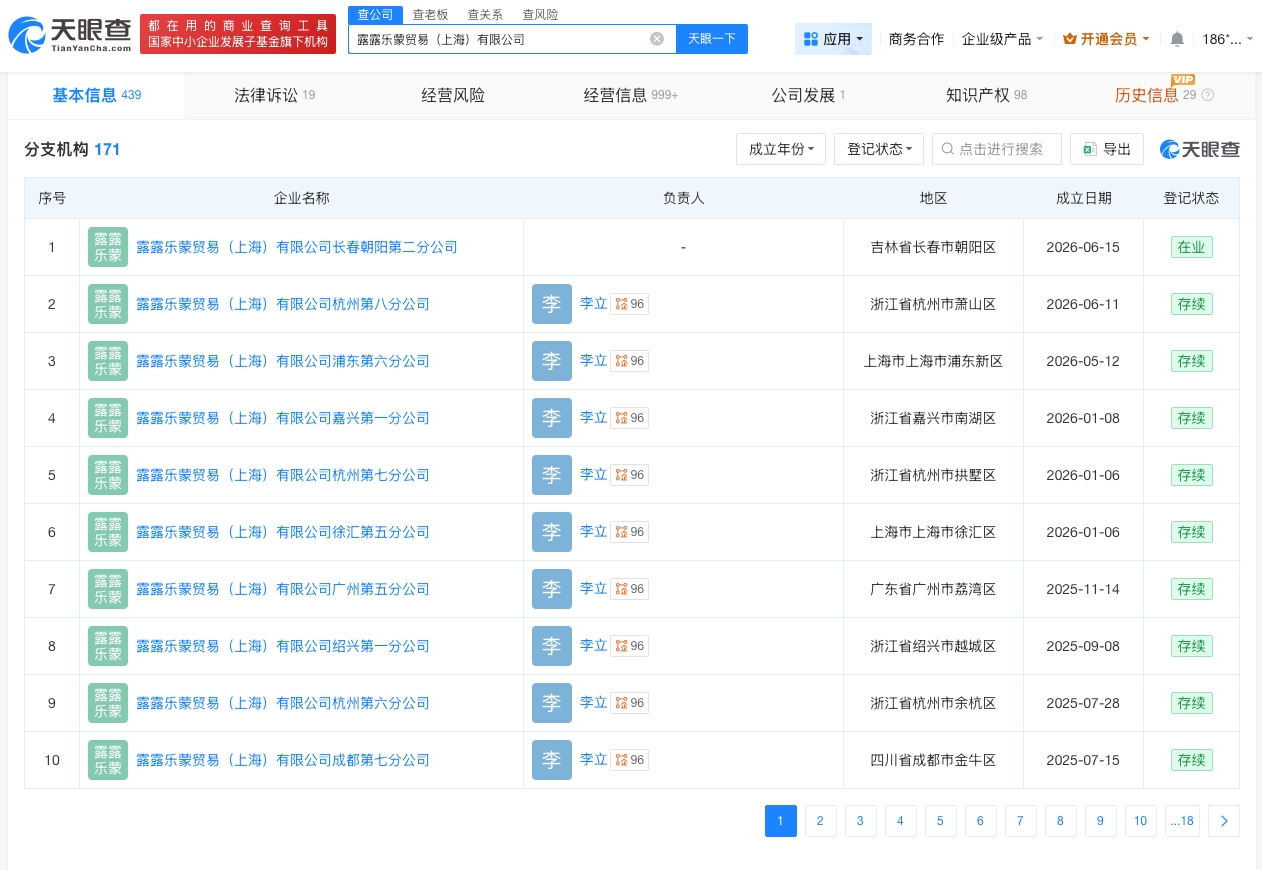
Task: Switch to the 经营风险 tab
Action: point(453,96)
